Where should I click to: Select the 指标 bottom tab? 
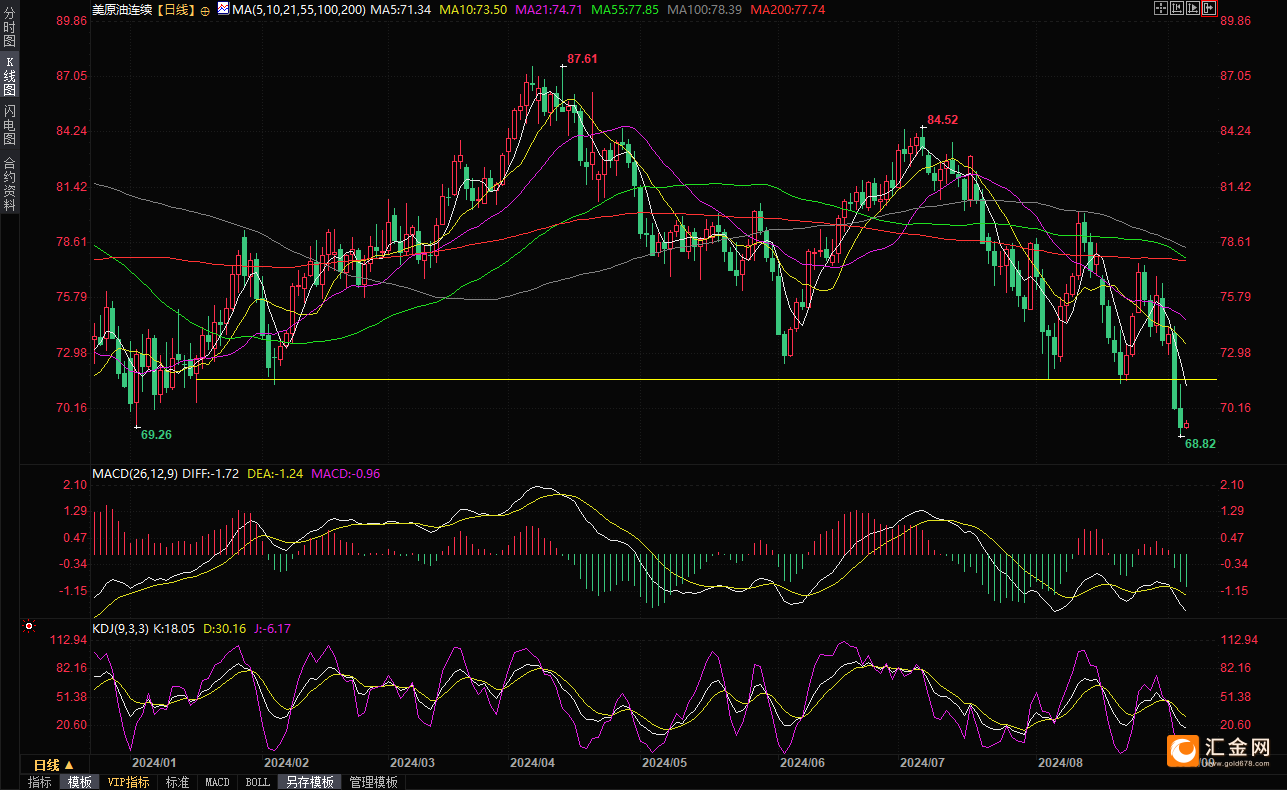tap(40, 782)
